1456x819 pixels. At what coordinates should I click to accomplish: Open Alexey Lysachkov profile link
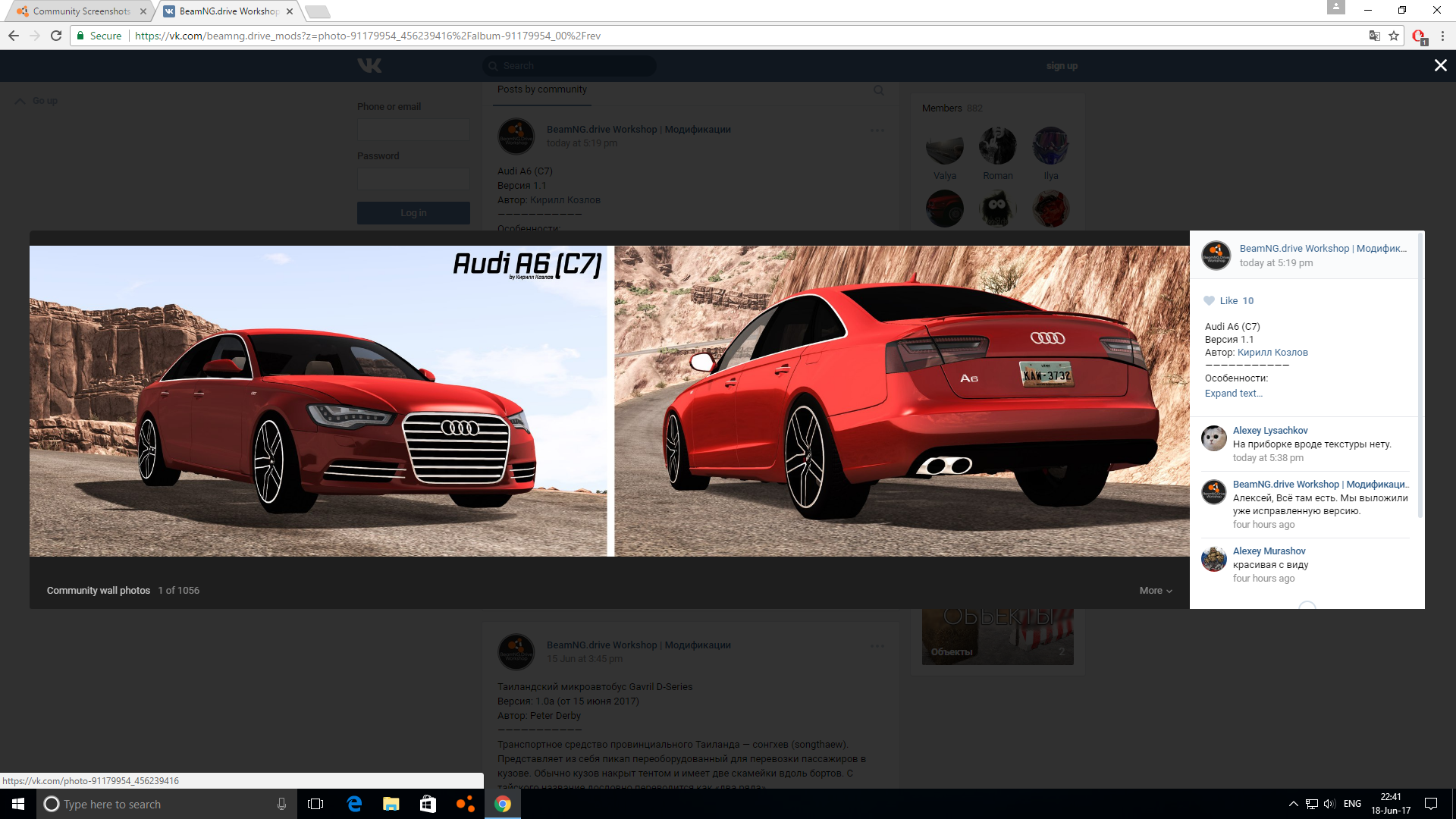[1270, 431]
